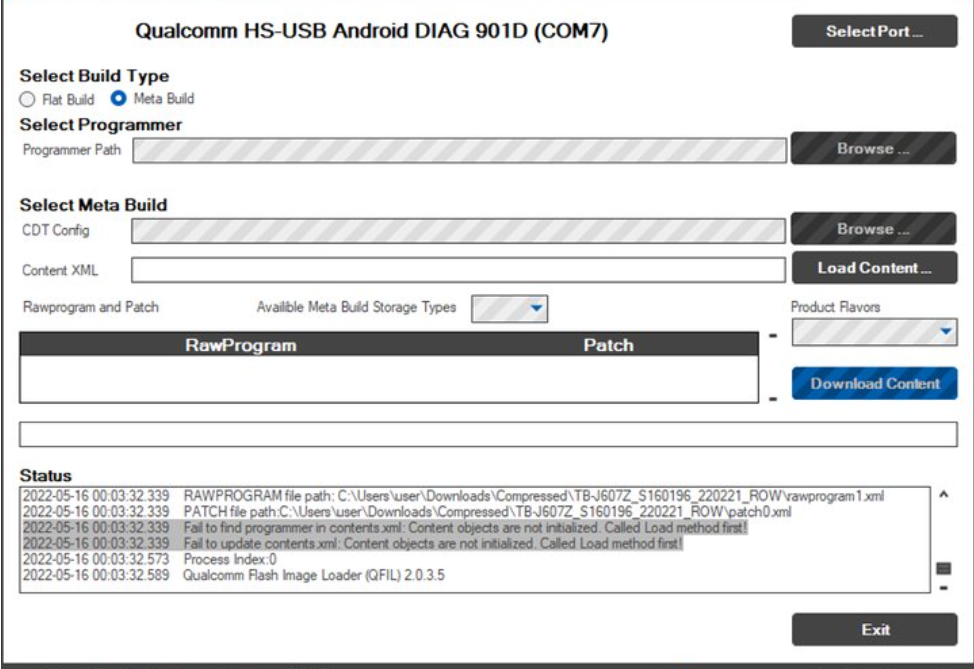Select the 'Process Index:0' log line
Viewport: 974px width, 669px height.
pos(149,559)
